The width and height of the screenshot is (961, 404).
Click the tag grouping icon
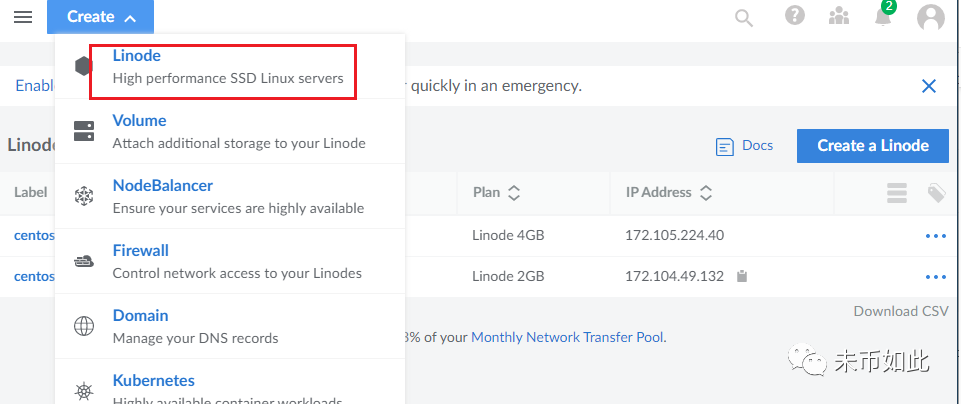point(936,193)
